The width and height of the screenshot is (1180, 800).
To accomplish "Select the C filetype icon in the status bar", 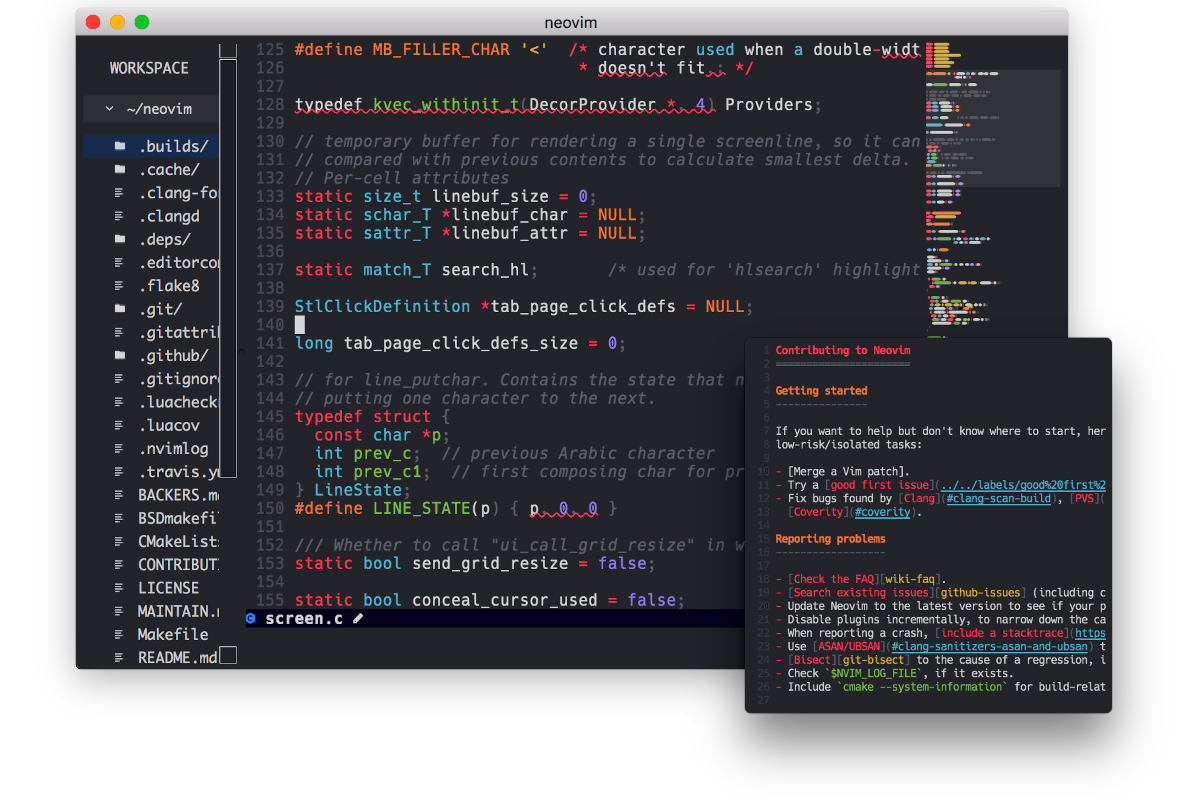I will pos(249,618).
